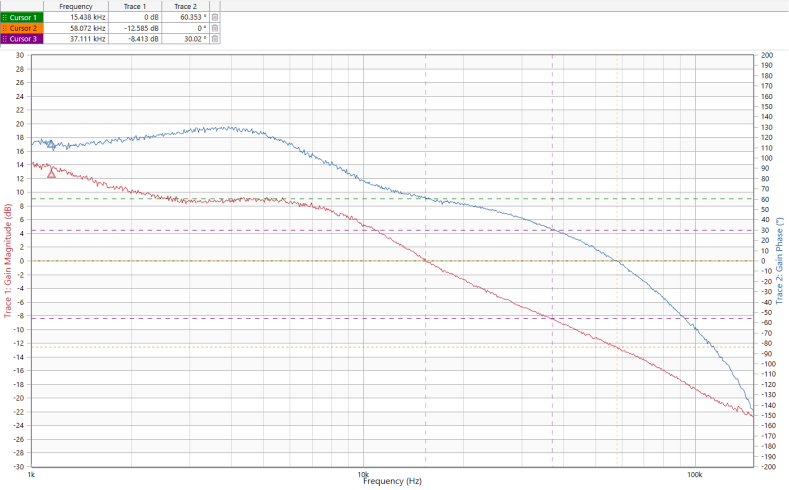Click the 30.02° Trace 2 cell

pyautogui.click(x=186, y=39)
